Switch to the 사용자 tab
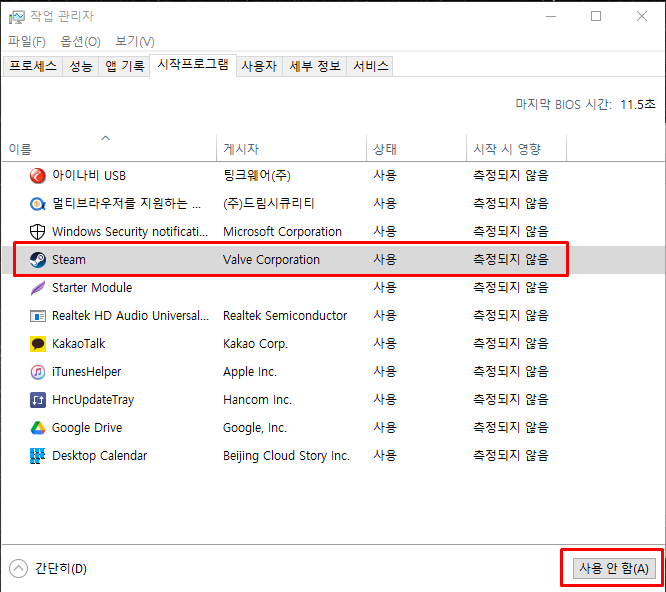Screen dimensions: 666x592 [259, 66]
